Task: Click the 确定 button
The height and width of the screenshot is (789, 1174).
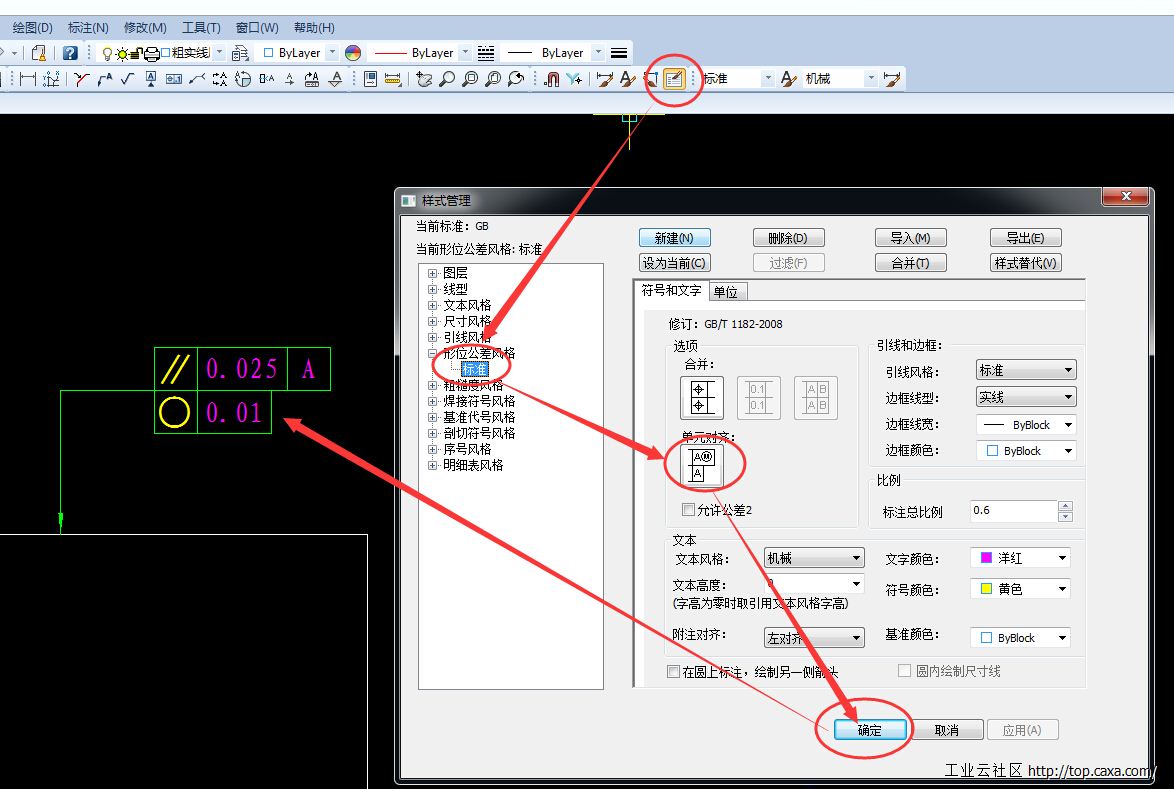Action: click(869, 730)
